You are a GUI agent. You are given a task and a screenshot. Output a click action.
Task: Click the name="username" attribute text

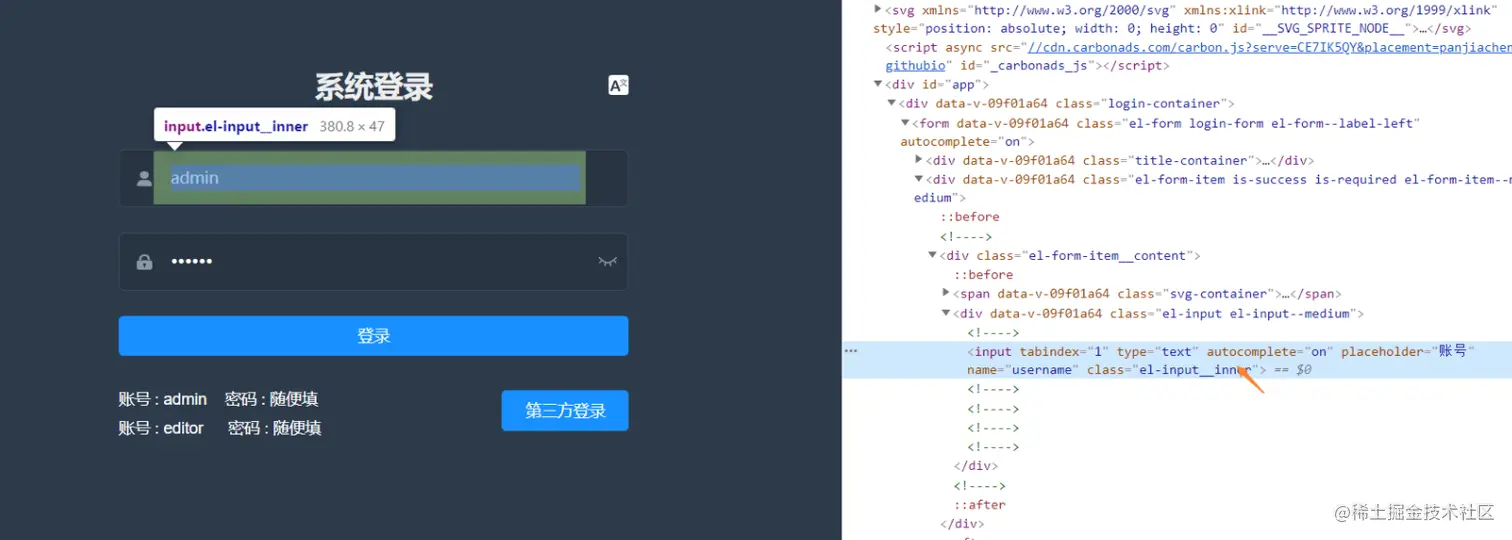click(1023, 370)
